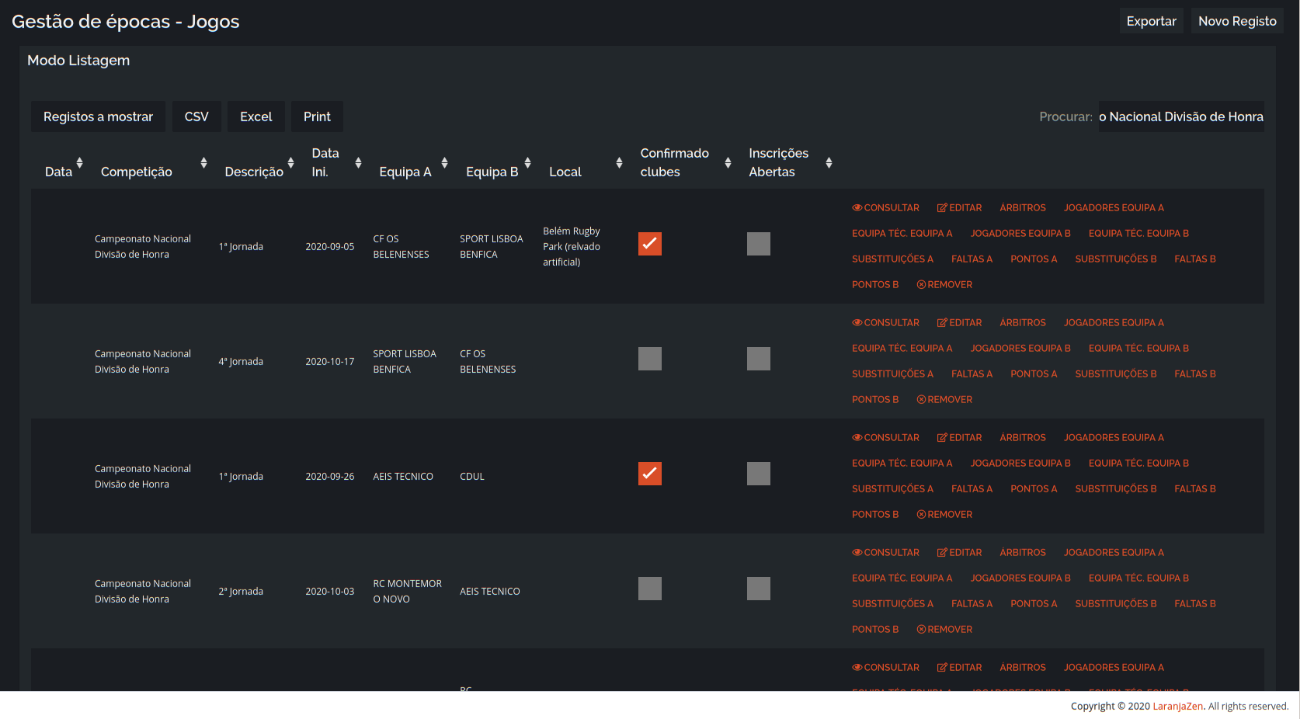This screenshot has width=1300, height=719.
Task: Edit the 1ª Jornada CF OS BELENENSES game
Action: click(959, 208)
